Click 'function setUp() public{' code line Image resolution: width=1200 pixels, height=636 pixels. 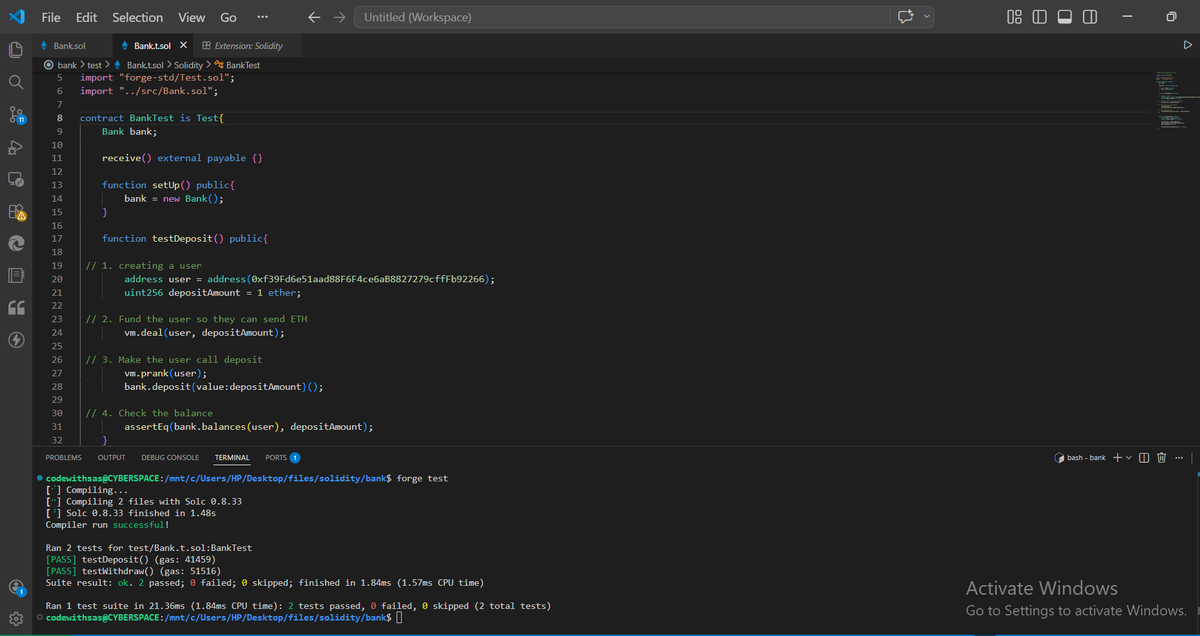tap(168, 185)
